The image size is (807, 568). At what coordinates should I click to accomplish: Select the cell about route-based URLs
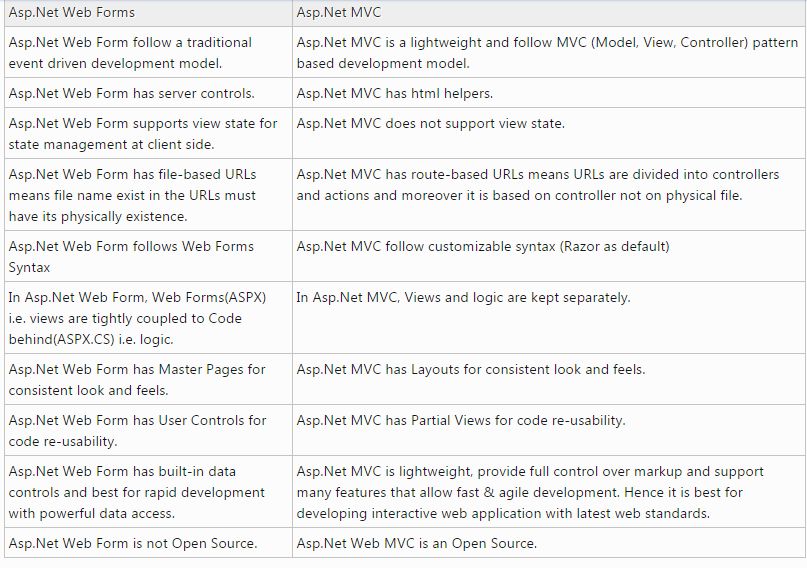pos(549,195)
